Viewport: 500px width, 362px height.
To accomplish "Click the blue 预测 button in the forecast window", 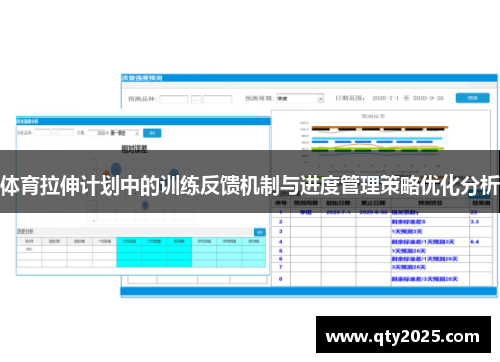I will [472, 98].
